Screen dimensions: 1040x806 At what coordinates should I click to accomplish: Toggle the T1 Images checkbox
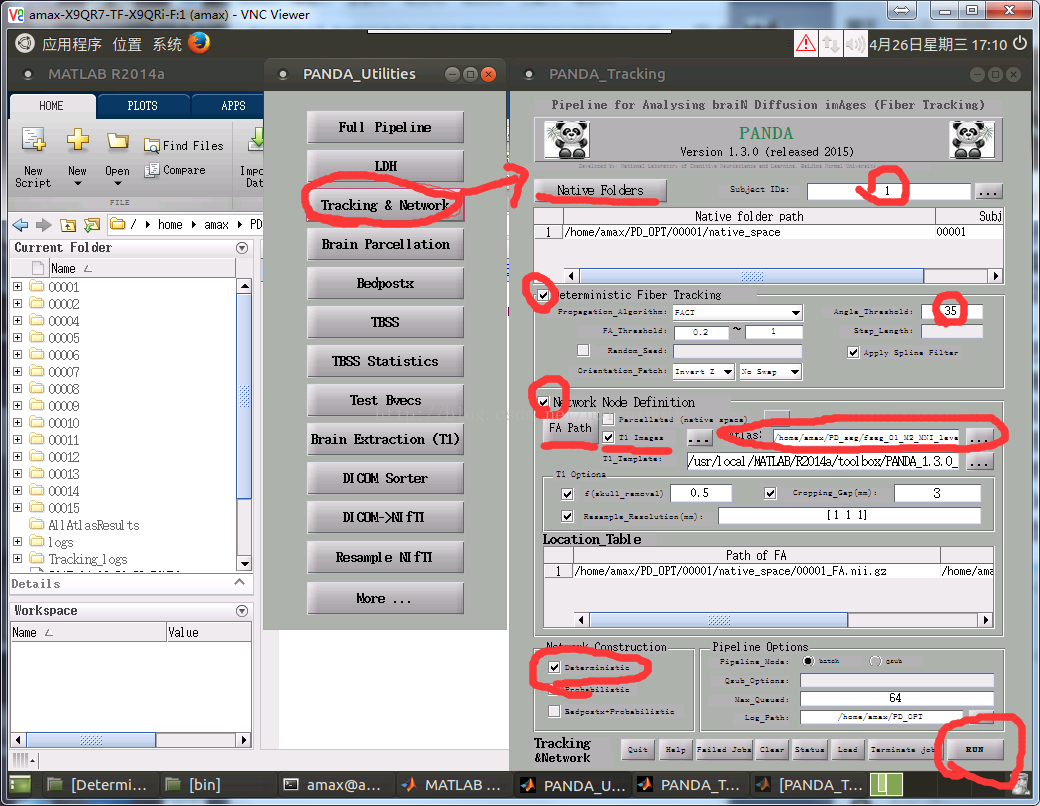pos(608,437)
